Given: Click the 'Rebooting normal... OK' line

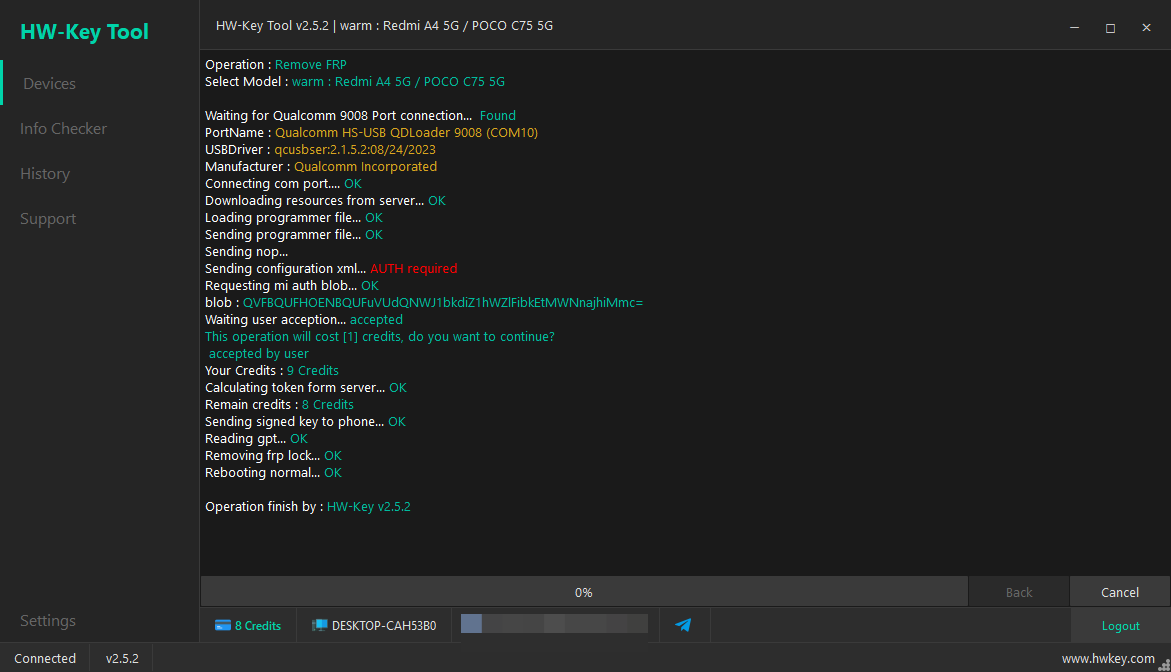Looking at the screenshot, I should click(x=273, y=473).
